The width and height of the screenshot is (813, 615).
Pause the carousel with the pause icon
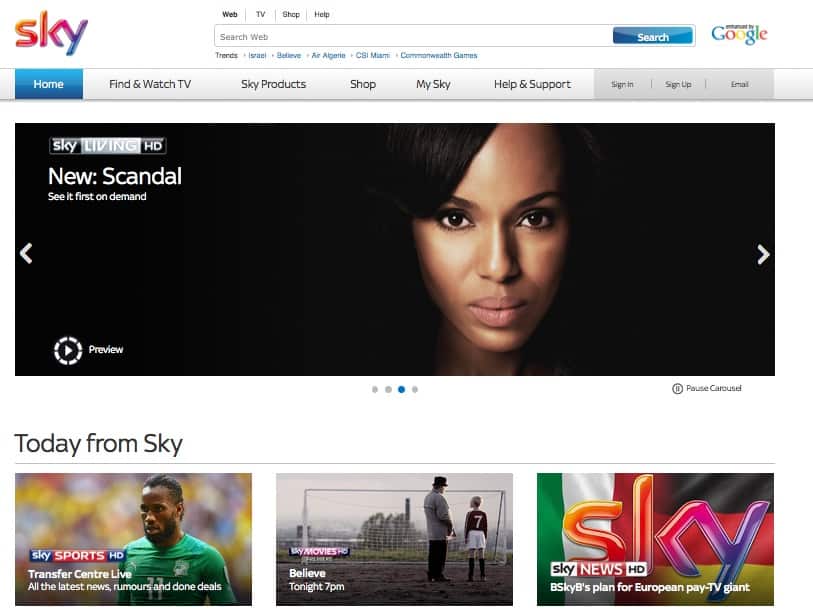point(677,388)
